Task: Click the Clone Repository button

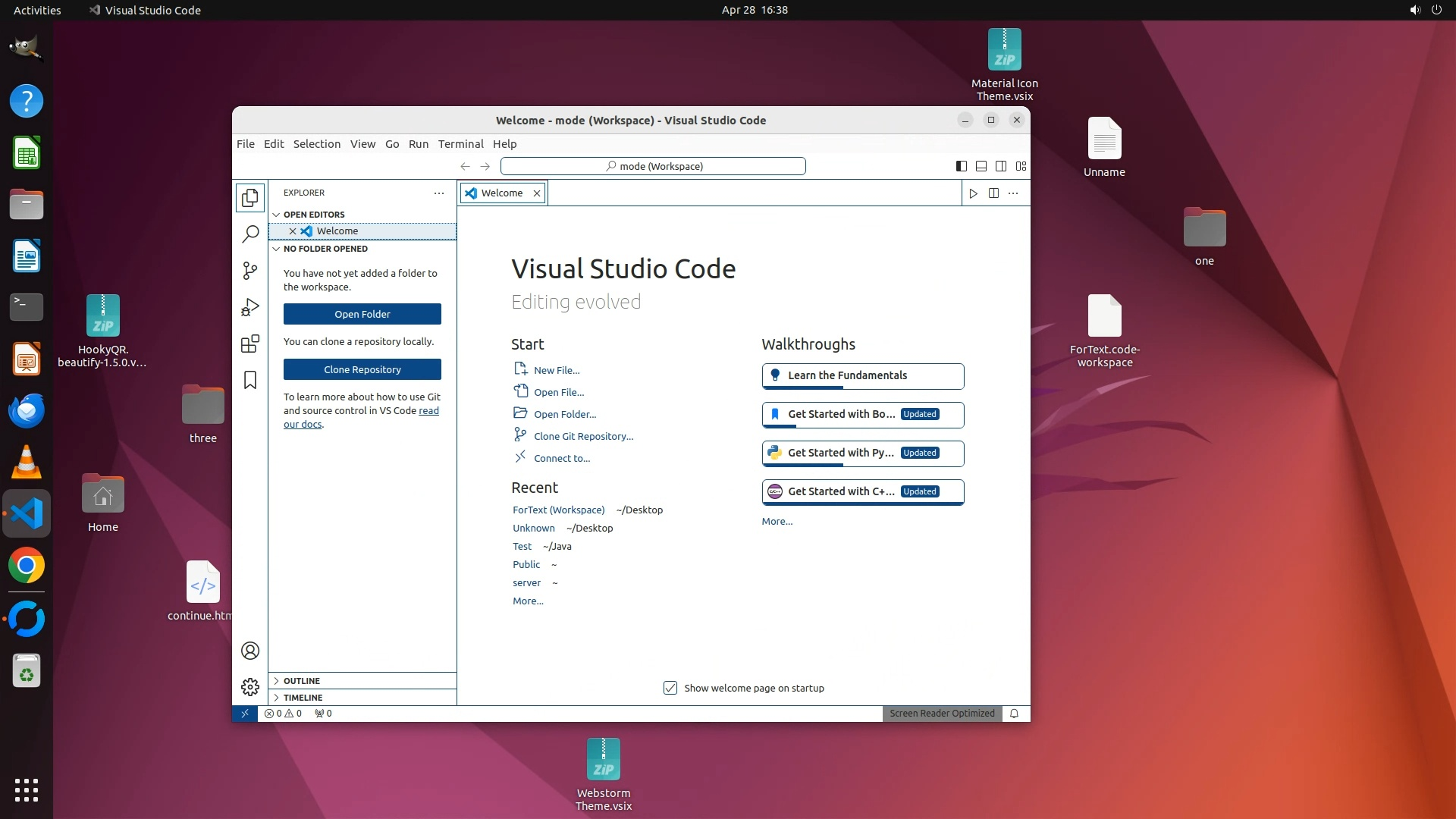Action: tap(362, 369)
